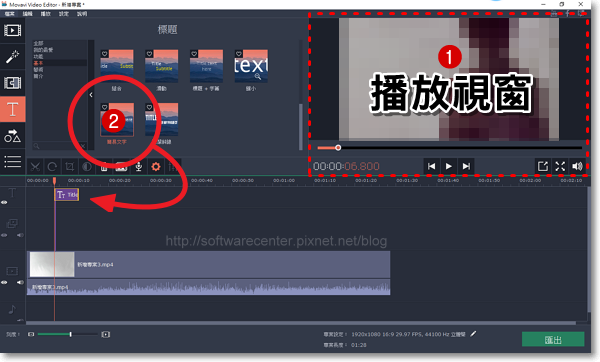Click the search magnifier in category list
Viewport: 600px width, 362px height.
click(36, 146)
